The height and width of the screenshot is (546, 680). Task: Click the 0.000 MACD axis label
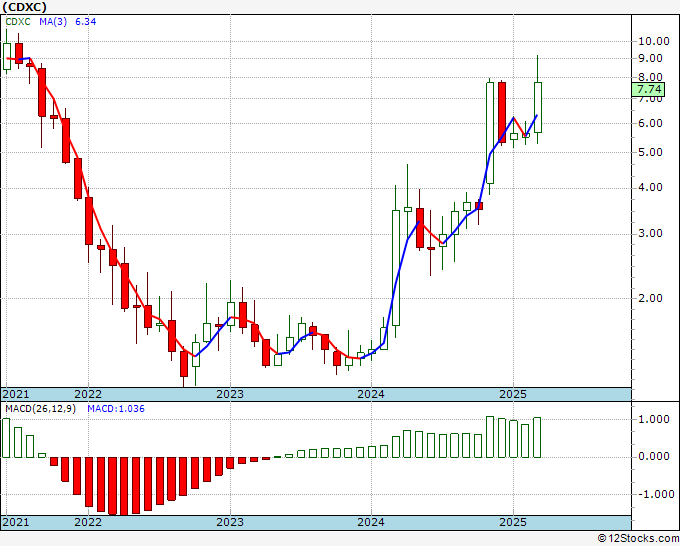point(654,457)
